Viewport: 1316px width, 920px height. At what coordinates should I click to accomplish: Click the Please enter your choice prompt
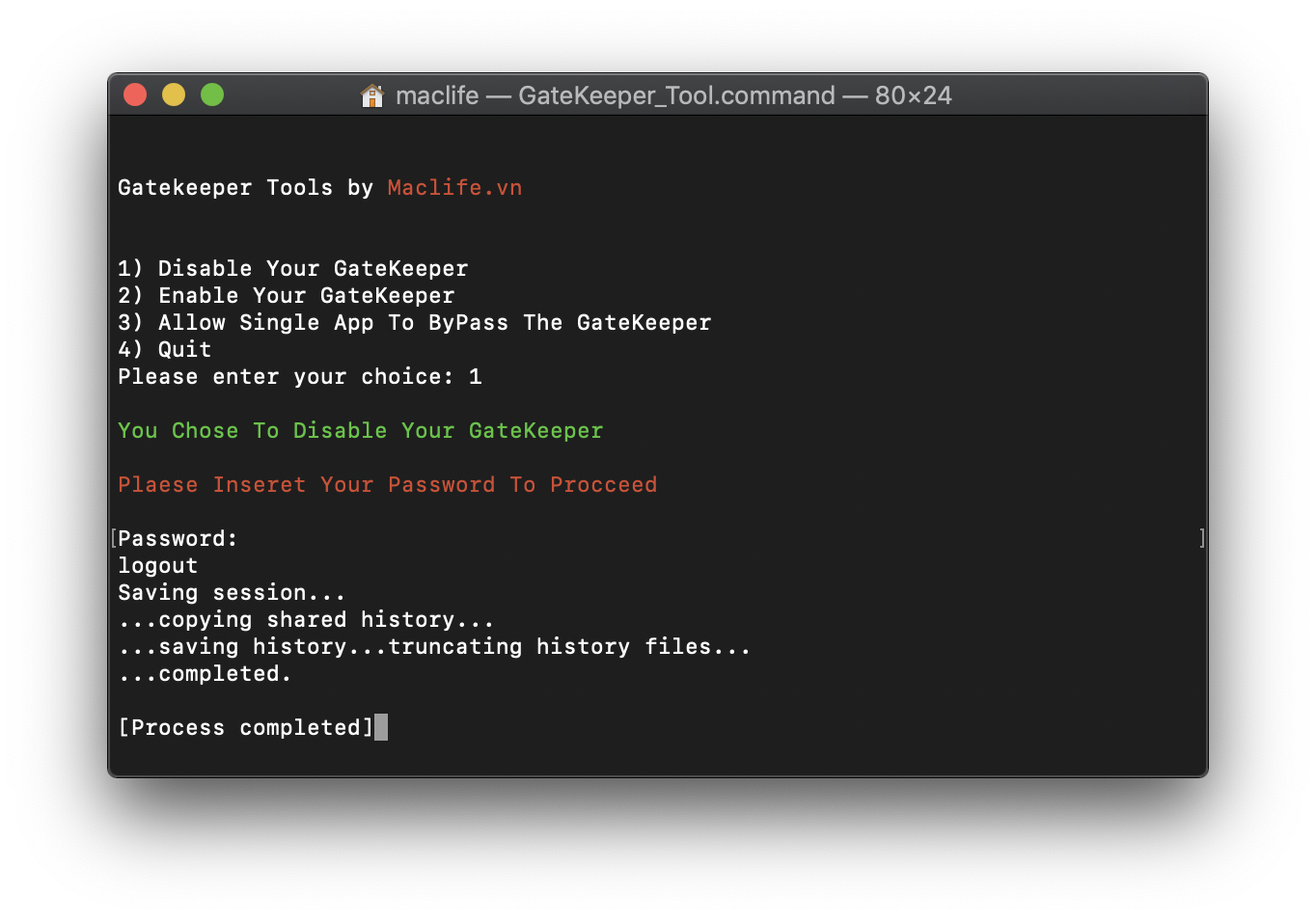tap(299, 376)
